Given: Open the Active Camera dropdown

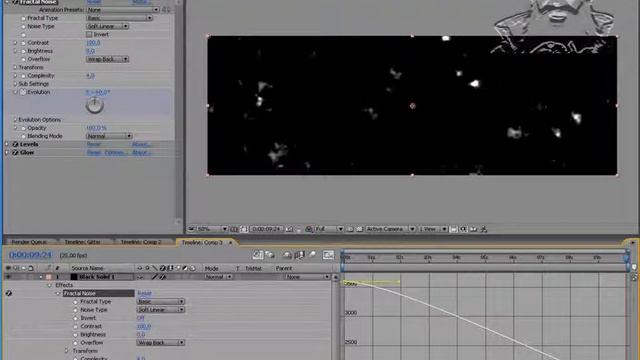Looking at the screenshot, I should tap(390, 229).
